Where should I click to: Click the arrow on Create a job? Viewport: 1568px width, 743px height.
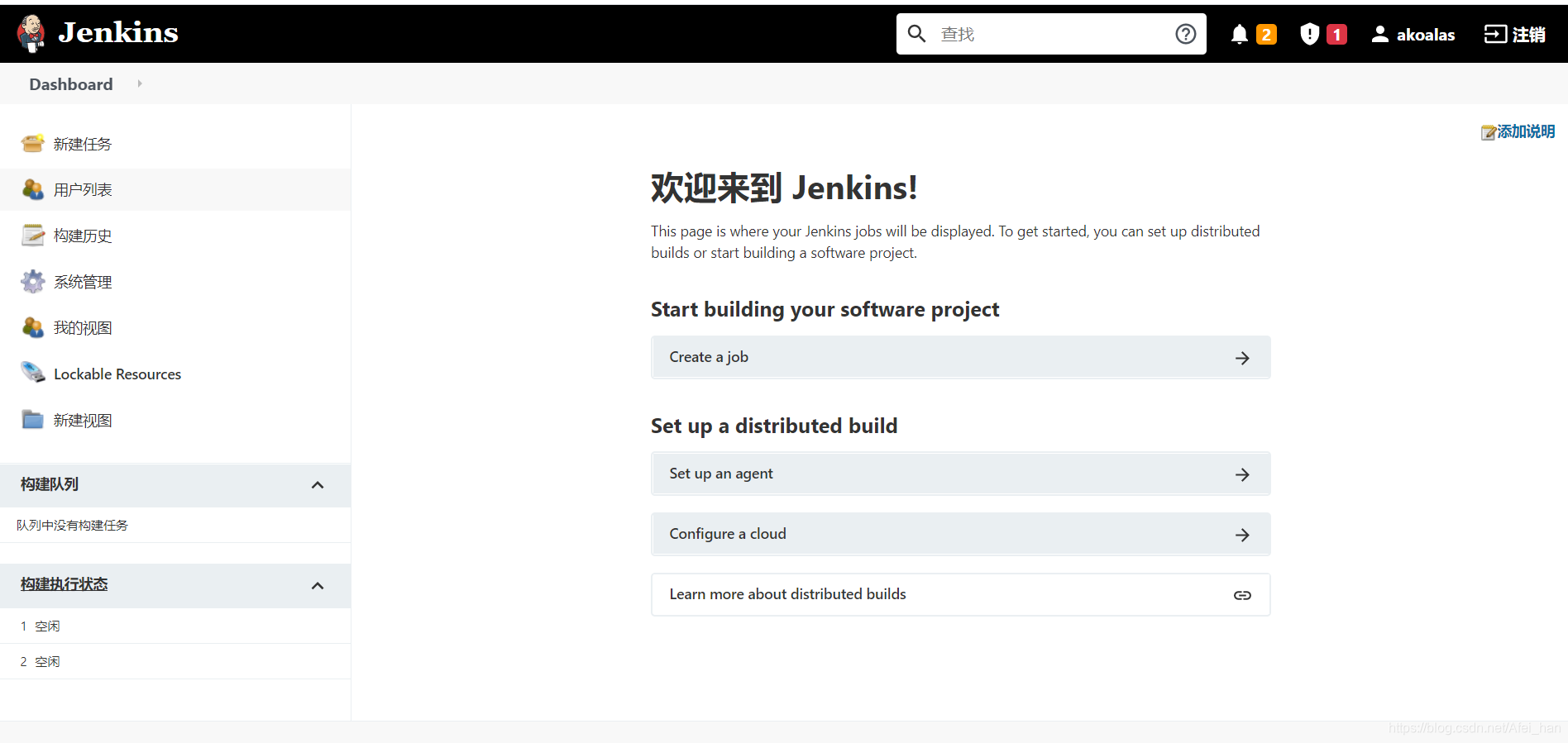tap(1242, 358)
